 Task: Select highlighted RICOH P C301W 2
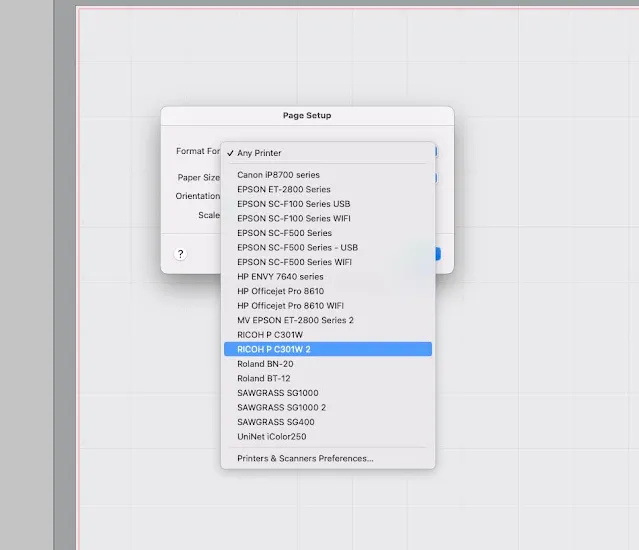(328, 349)
